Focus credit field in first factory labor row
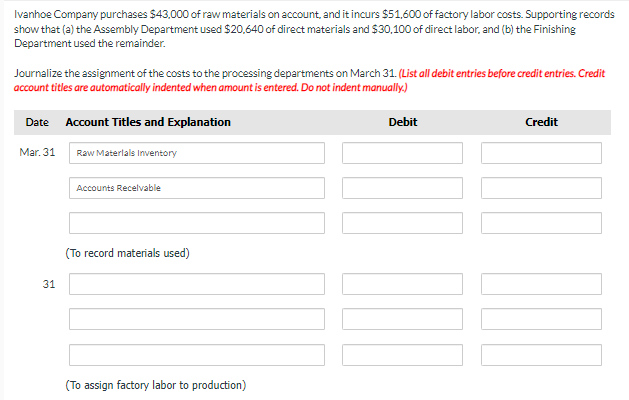This screenshot has width=629, height=400. [x=541, y=284]
